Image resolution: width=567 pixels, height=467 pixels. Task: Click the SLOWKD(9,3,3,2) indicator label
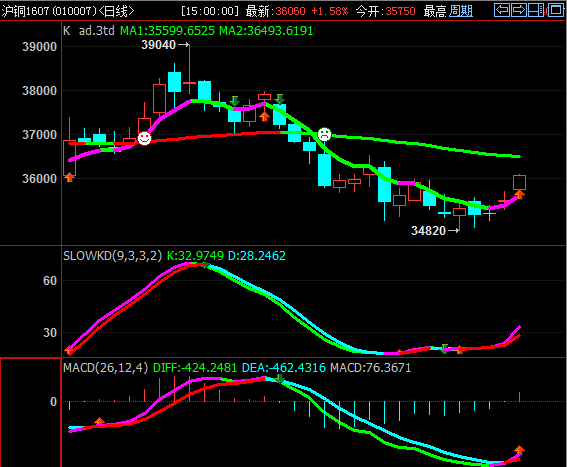(x=112, y=256)
